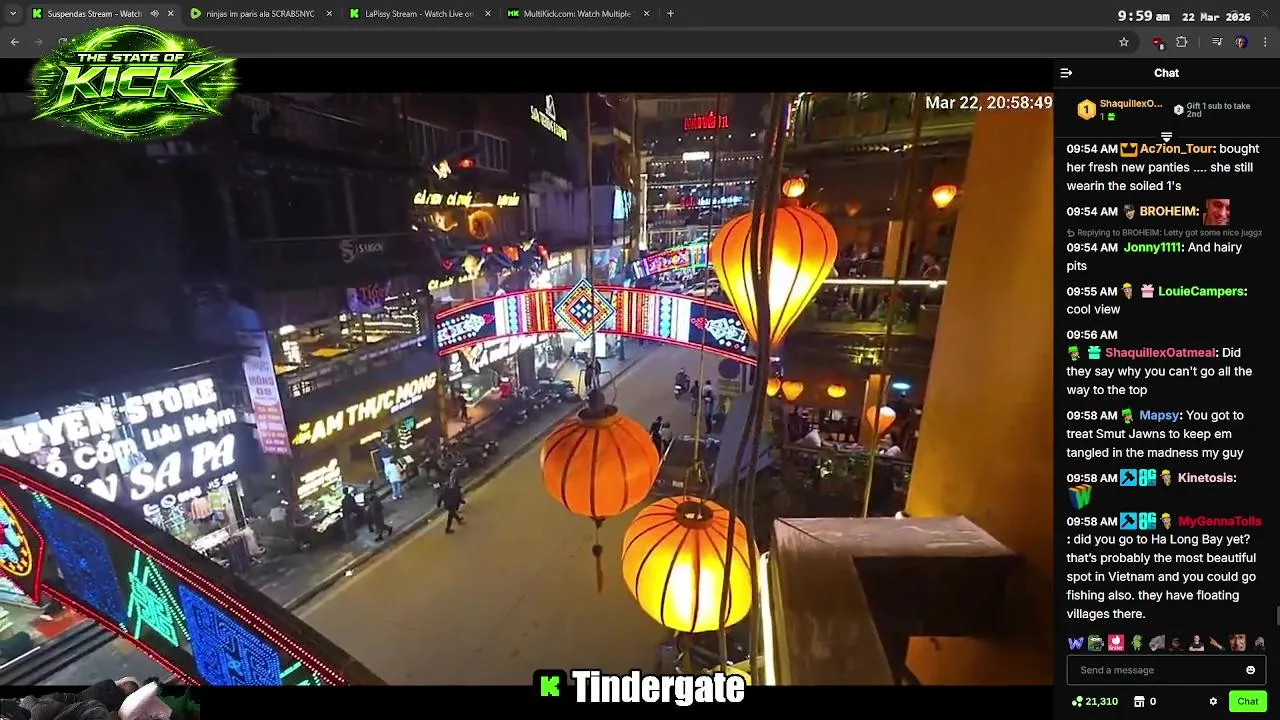
Task: Open Kinetosis' username in chat
Action: pos(1206,478)
